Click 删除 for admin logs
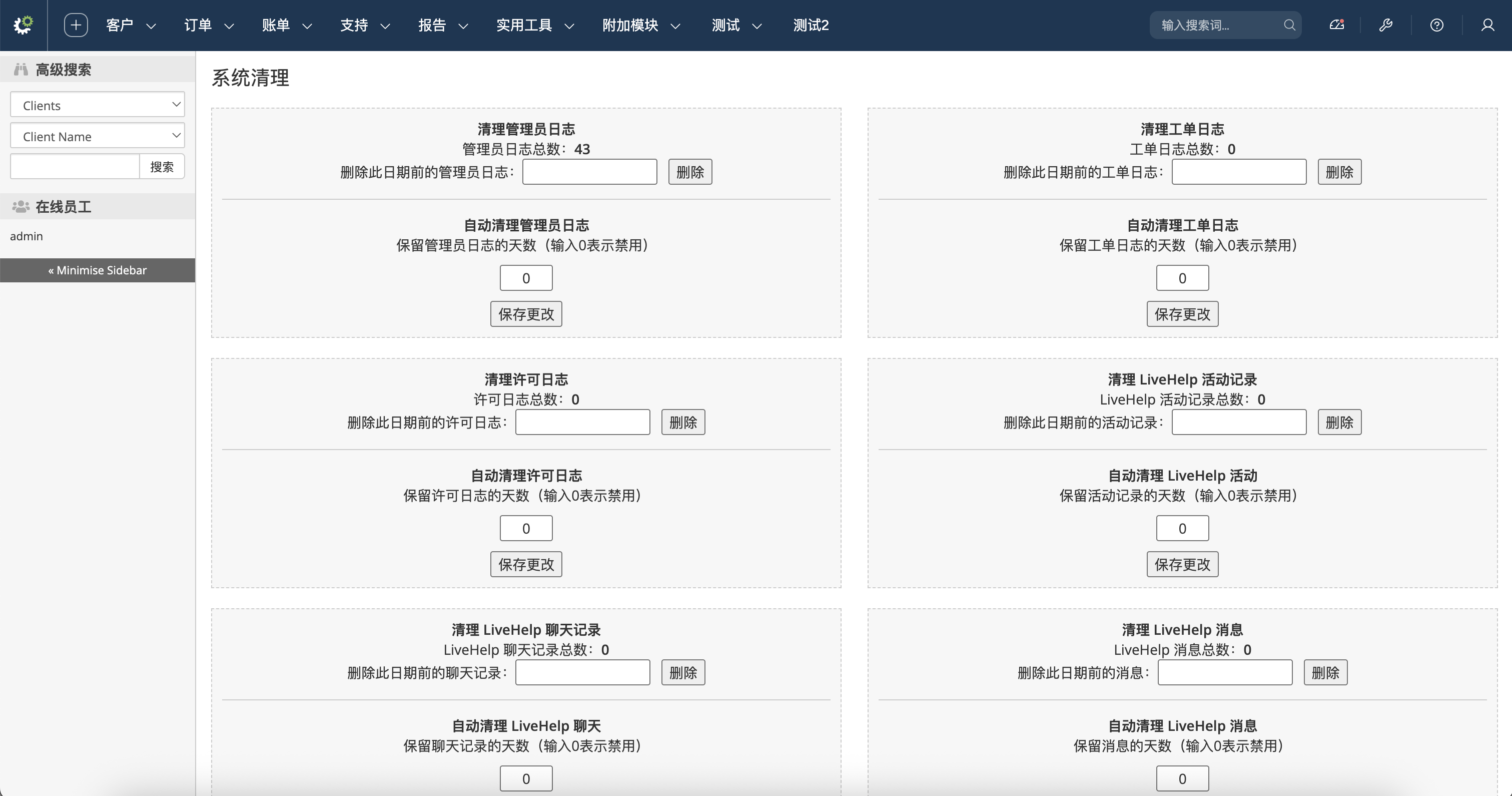 tap(689, 172)
